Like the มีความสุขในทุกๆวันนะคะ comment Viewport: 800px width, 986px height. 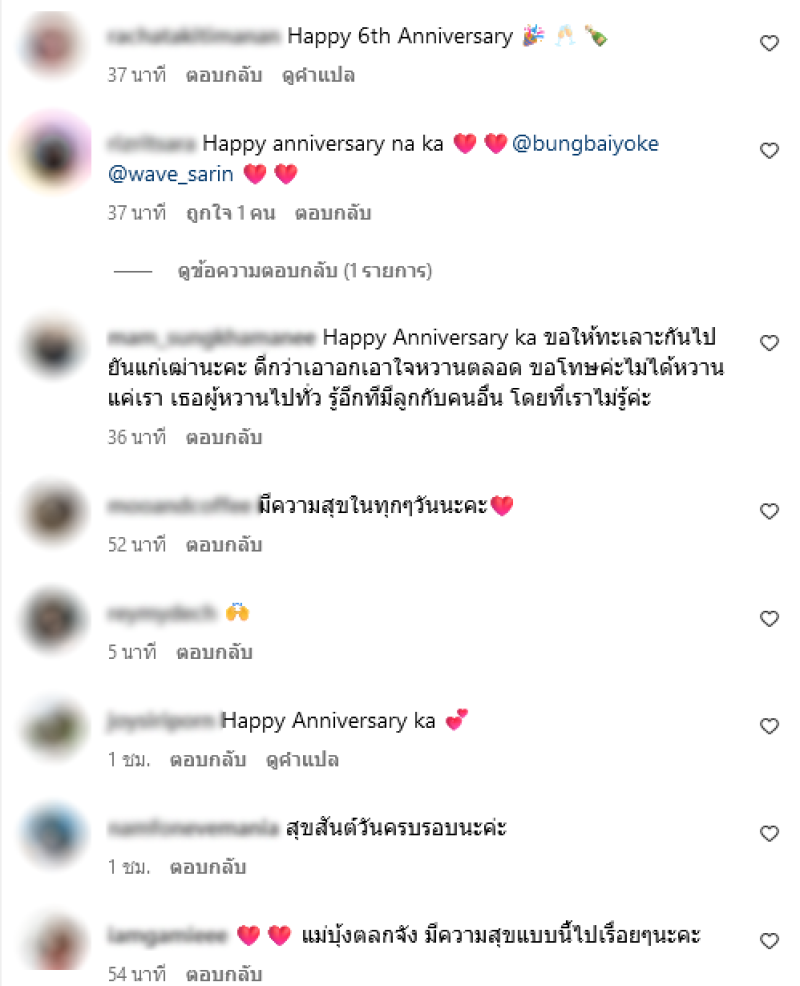click(769, 511)
